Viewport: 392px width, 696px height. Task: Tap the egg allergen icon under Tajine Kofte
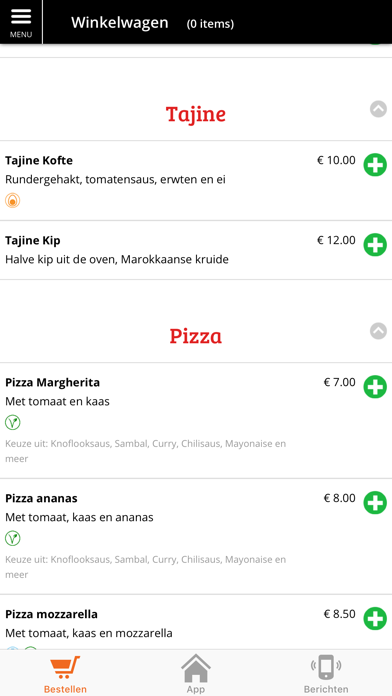pos(12,201)
